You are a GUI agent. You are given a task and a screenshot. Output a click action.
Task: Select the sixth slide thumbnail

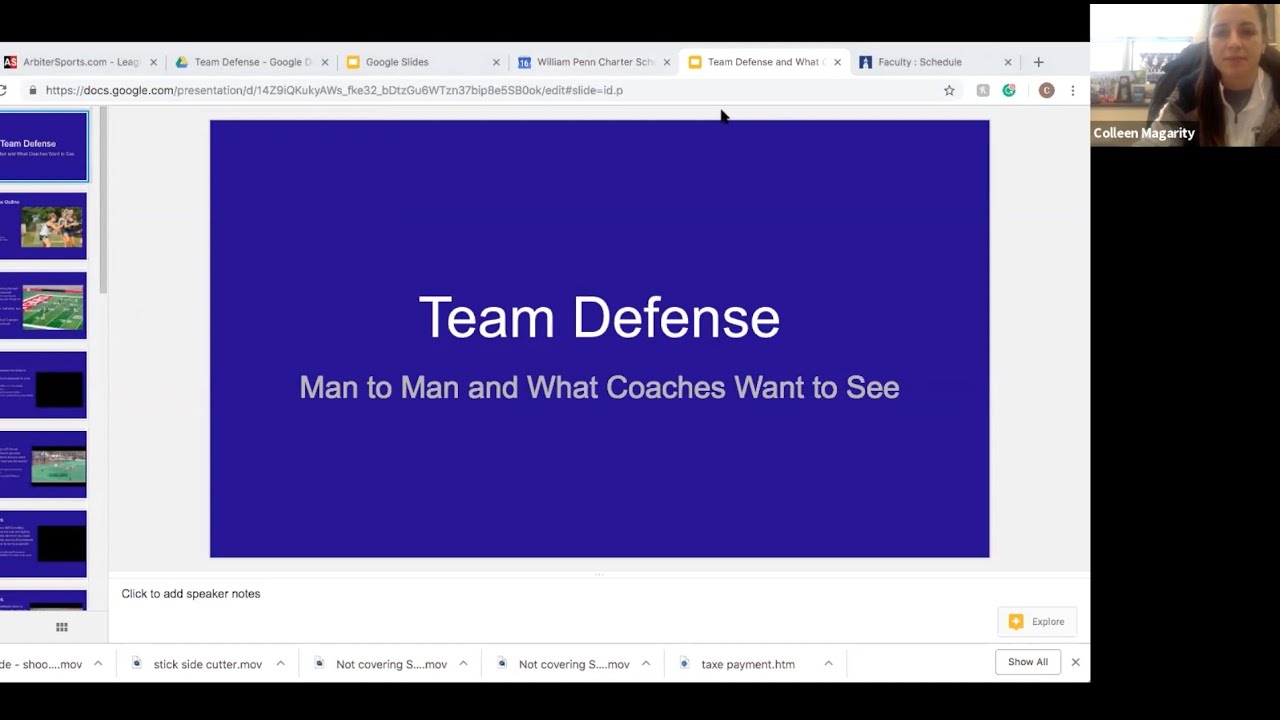(x=43, y=544)
